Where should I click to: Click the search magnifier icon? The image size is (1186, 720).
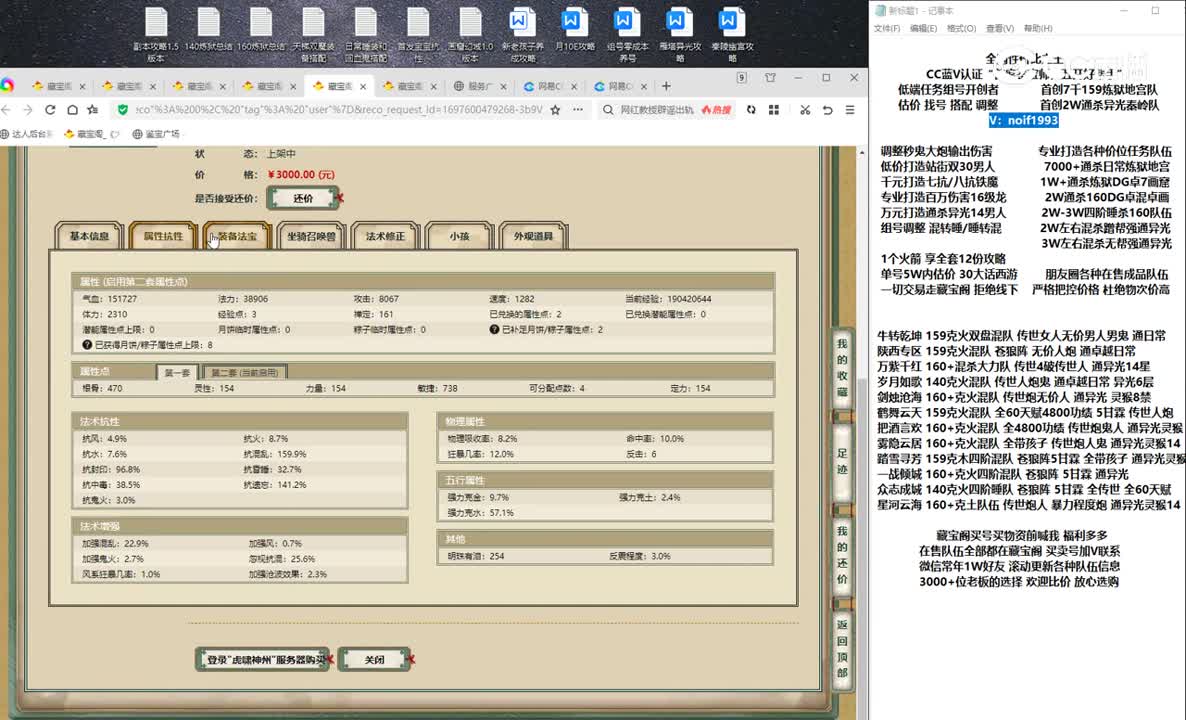608,110
